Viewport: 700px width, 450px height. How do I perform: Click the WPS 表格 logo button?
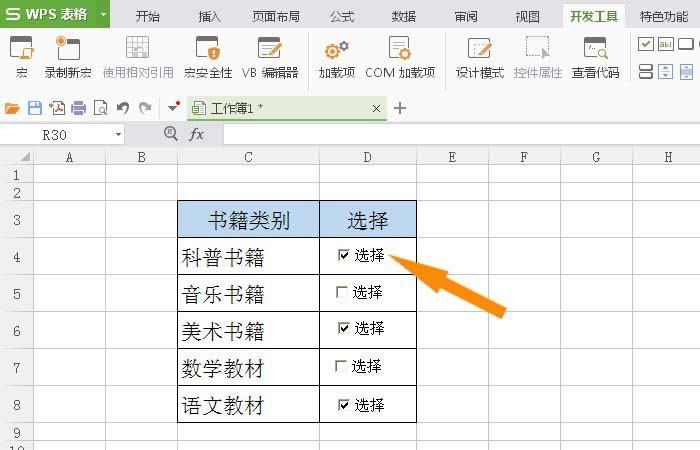click(47, 14)
